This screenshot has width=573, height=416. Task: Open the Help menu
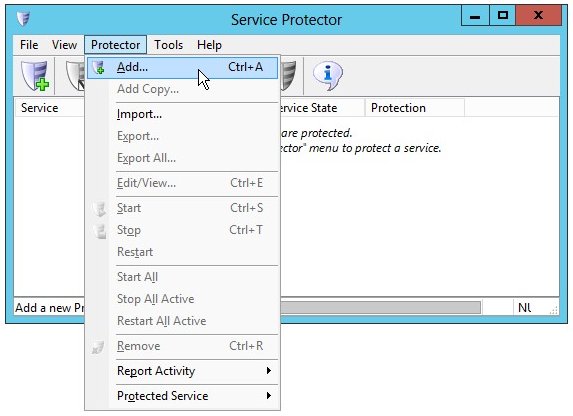tap(209, 45)
